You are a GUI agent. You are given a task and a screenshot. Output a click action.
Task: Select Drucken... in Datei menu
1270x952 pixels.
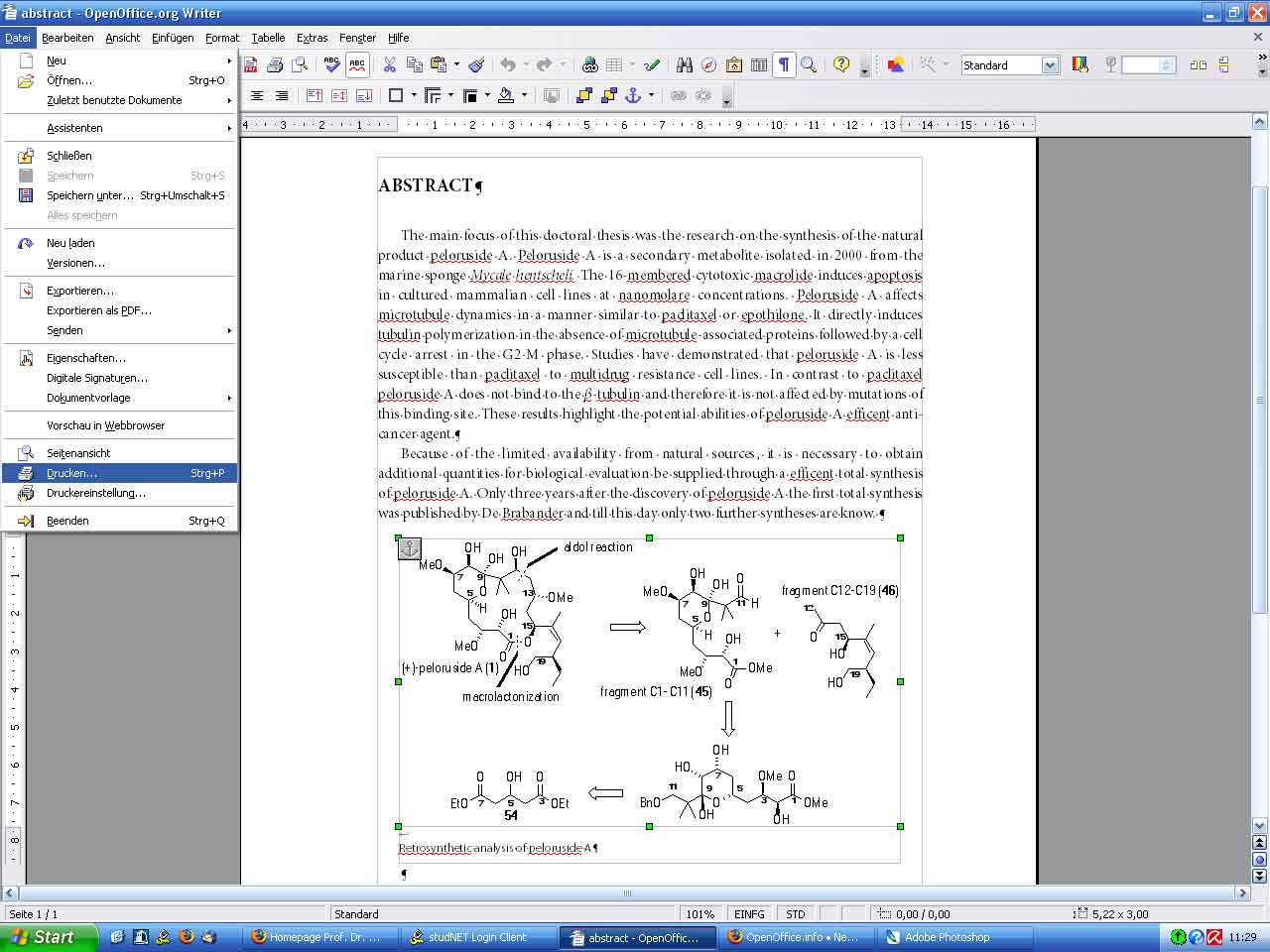(119, 473)
